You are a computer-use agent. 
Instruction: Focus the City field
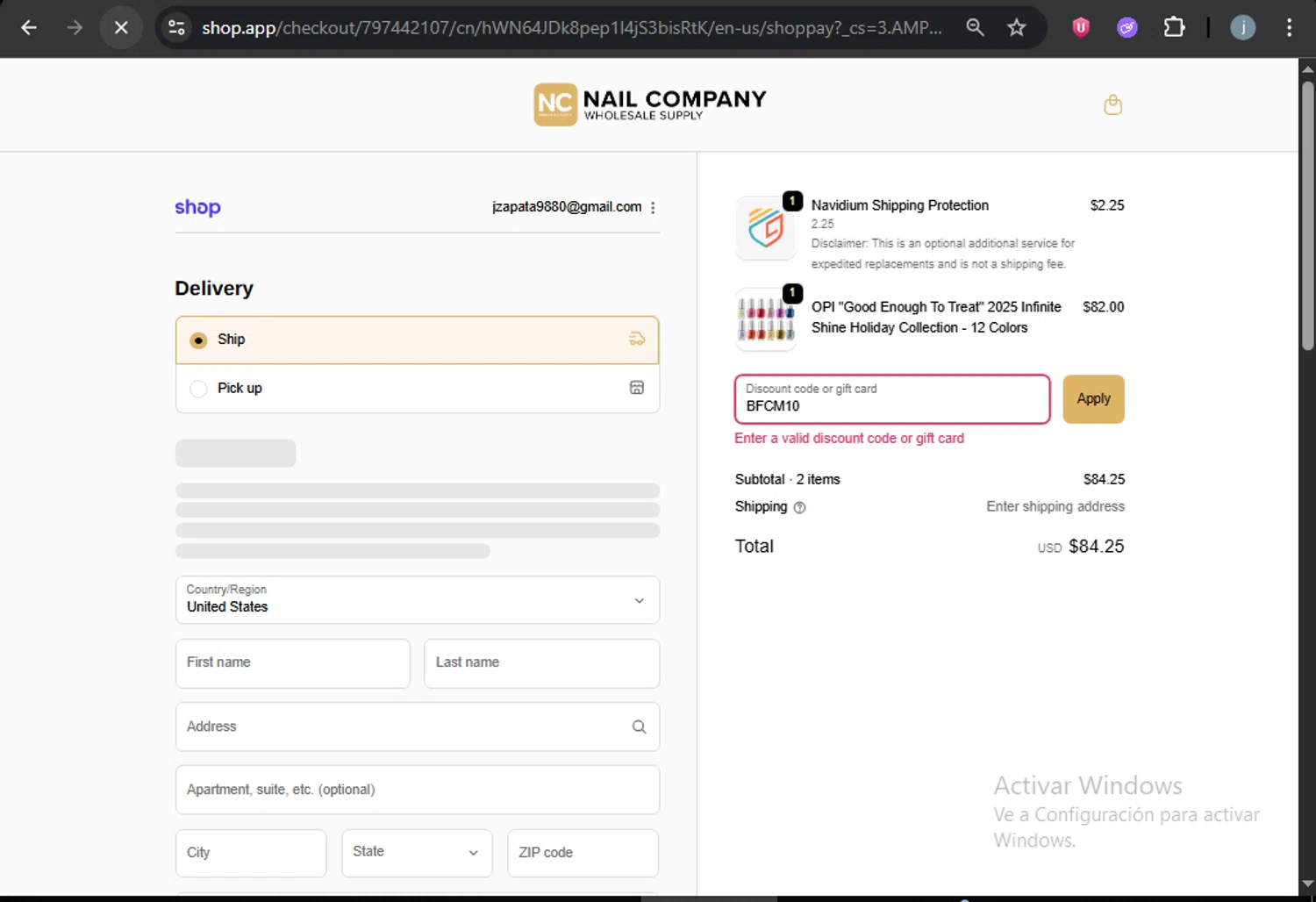click(x=251, y=853)
